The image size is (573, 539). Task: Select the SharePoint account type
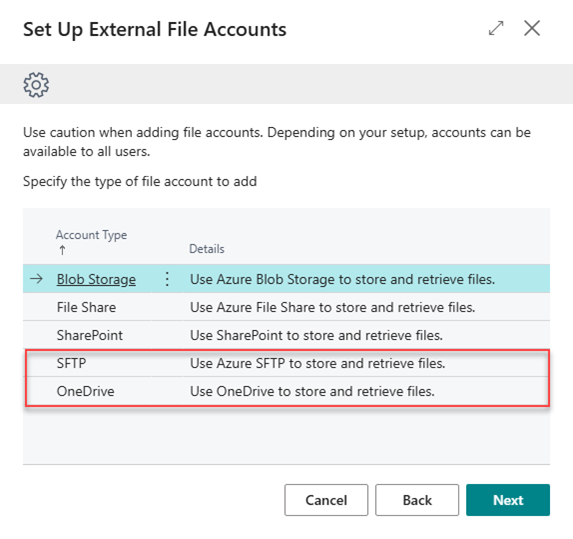[x=90, y=335]
